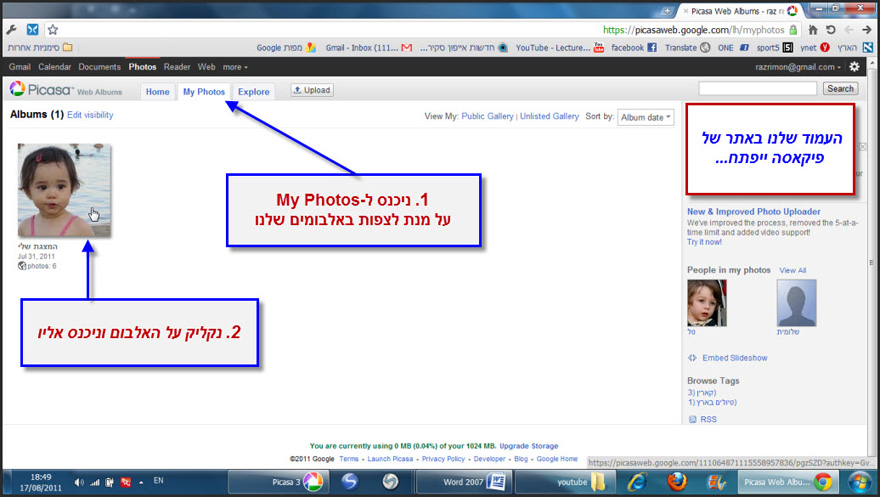Open the Translate bookmark

click(x=687, y=48)
